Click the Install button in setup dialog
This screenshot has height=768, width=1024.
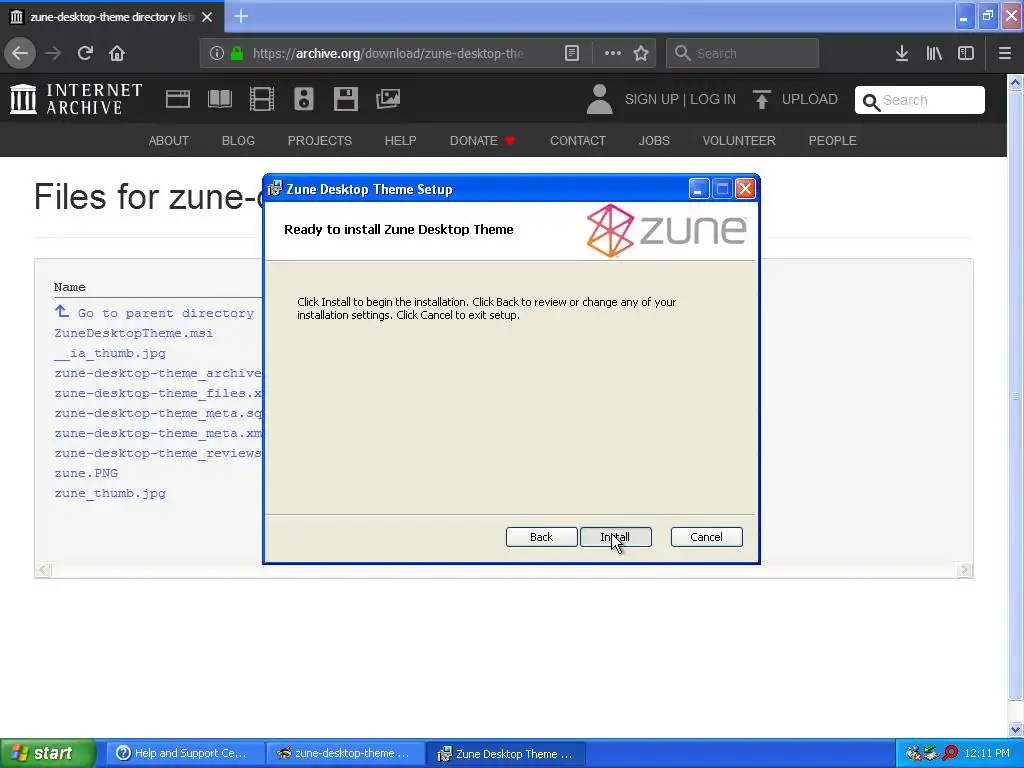point(615,537)
